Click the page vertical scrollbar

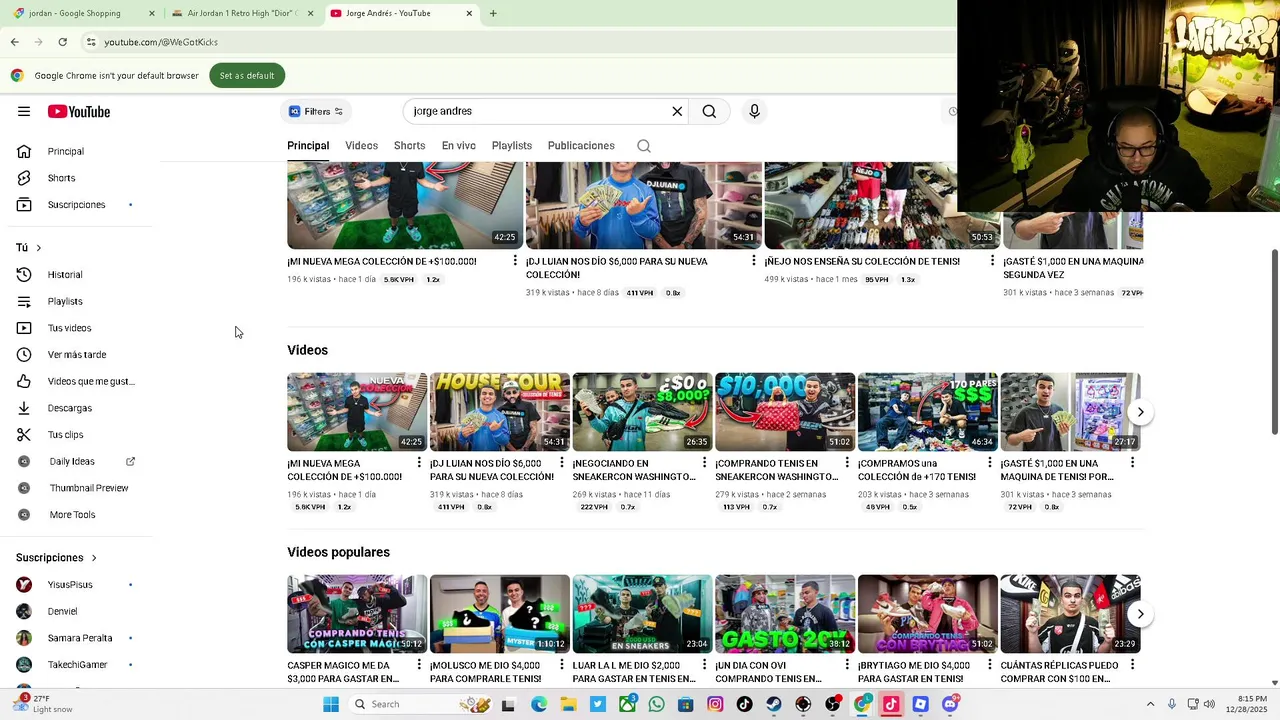coord(1274,342)
